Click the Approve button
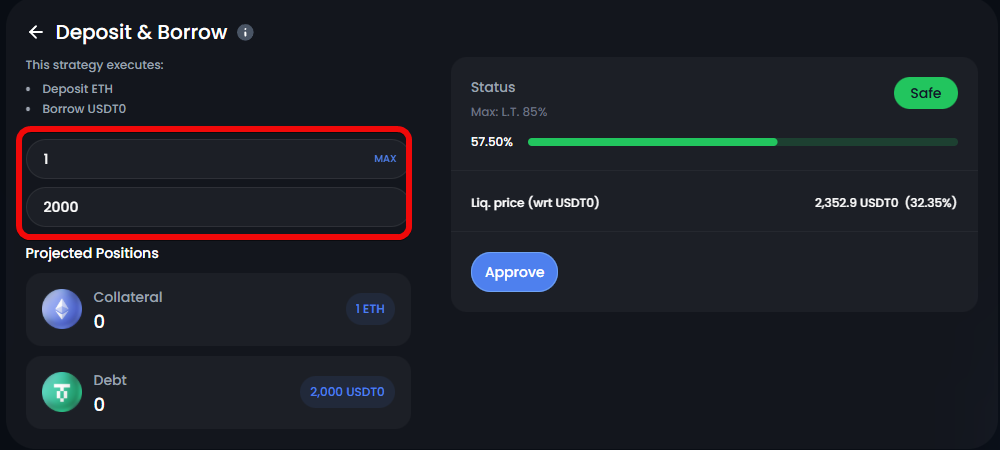 tap(514, 272)
